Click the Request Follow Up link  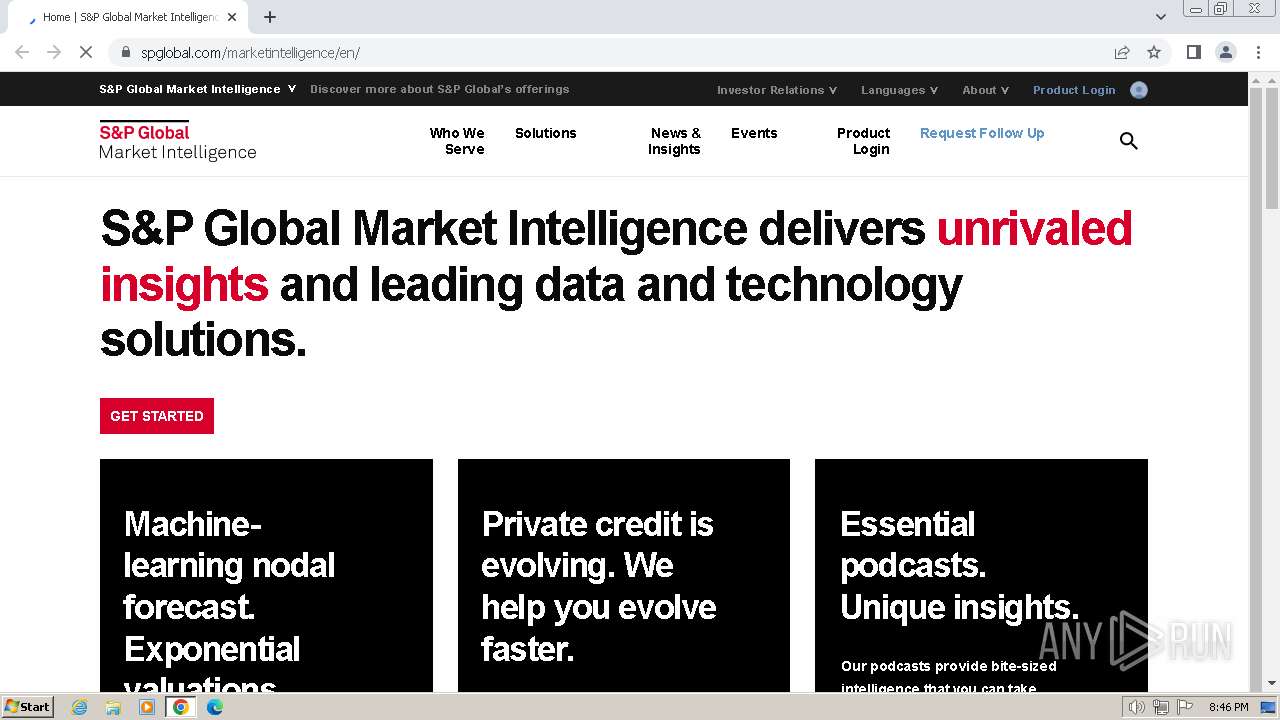(x=982, y=133)
